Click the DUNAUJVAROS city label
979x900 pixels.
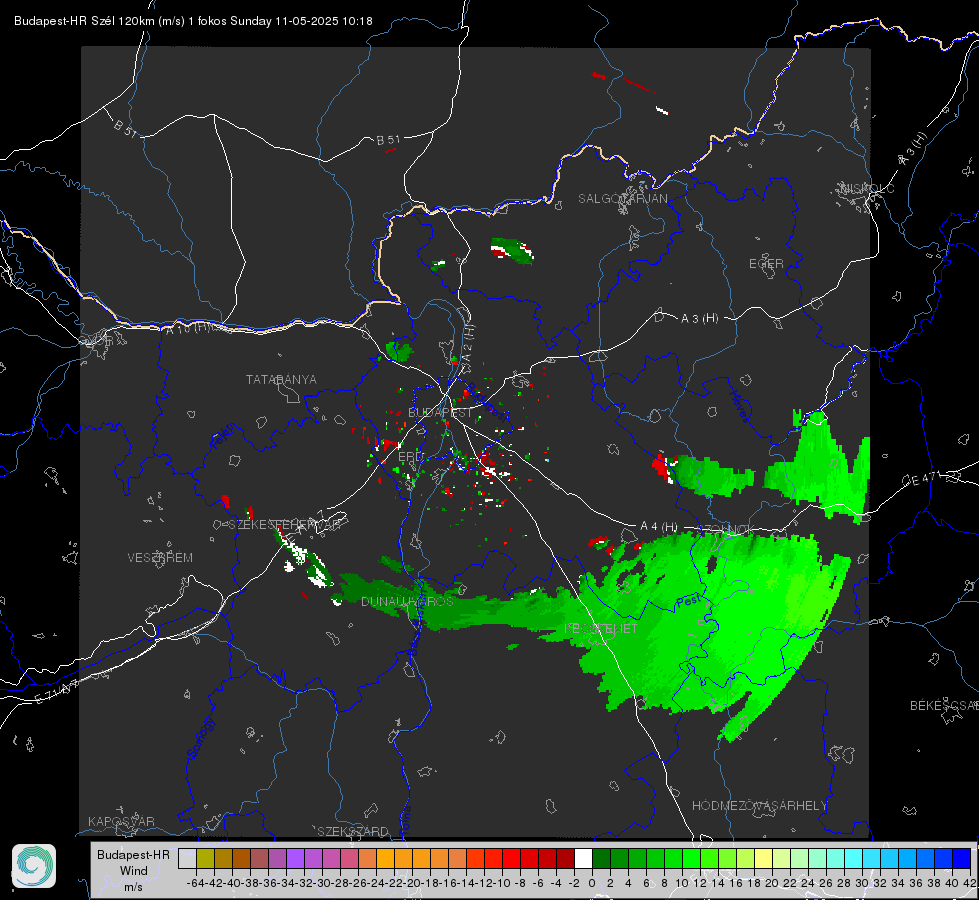pos(407,601)
